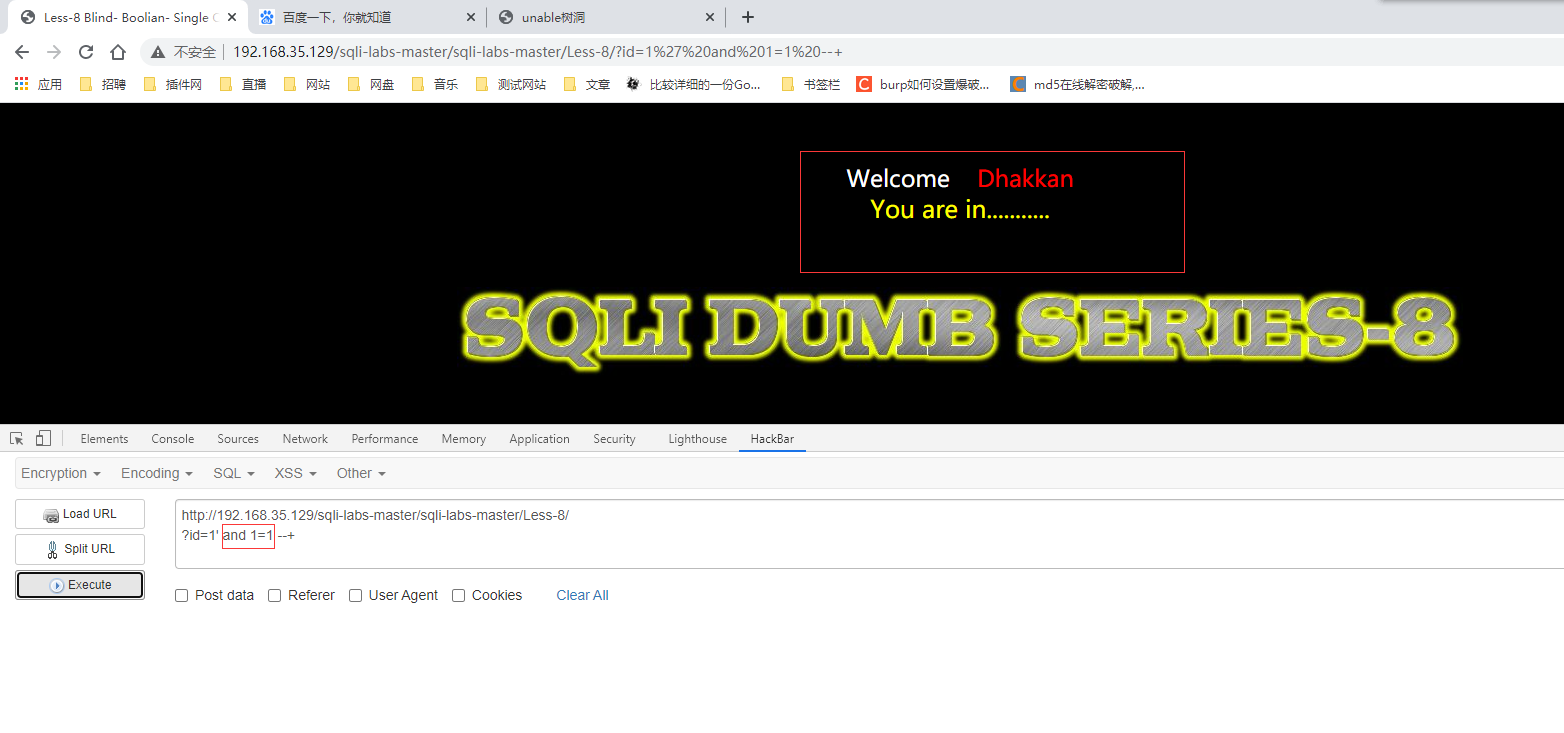Open the 测试网站 bookmark folder
This screenshot has width=1564, height=733.
point(511,85)
